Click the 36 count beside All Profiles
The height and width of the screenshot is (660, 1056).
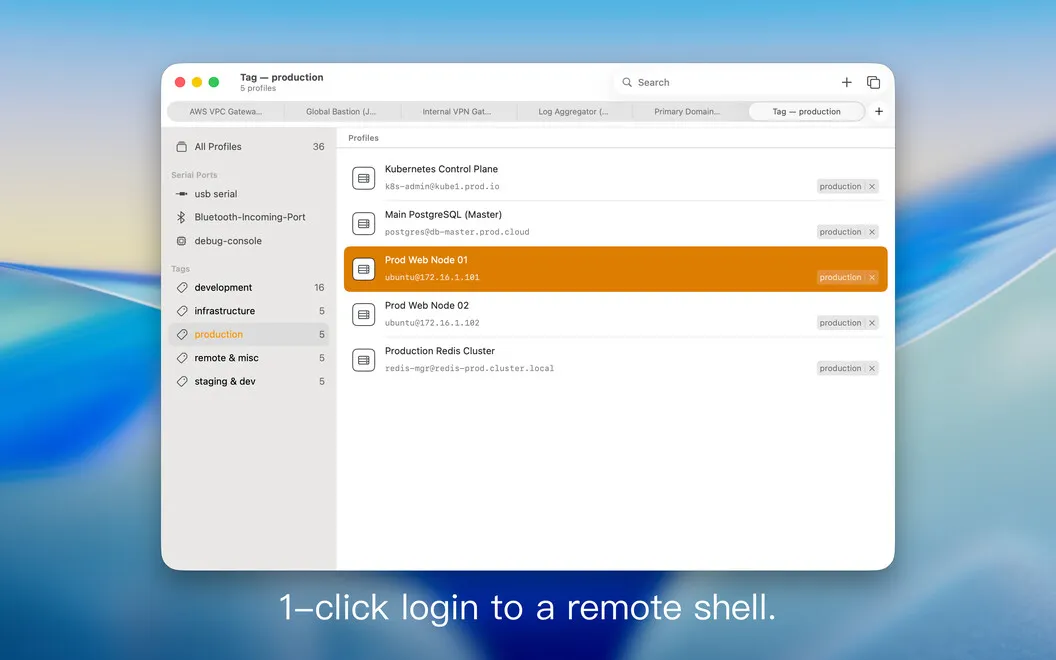[x=319, y=146]
